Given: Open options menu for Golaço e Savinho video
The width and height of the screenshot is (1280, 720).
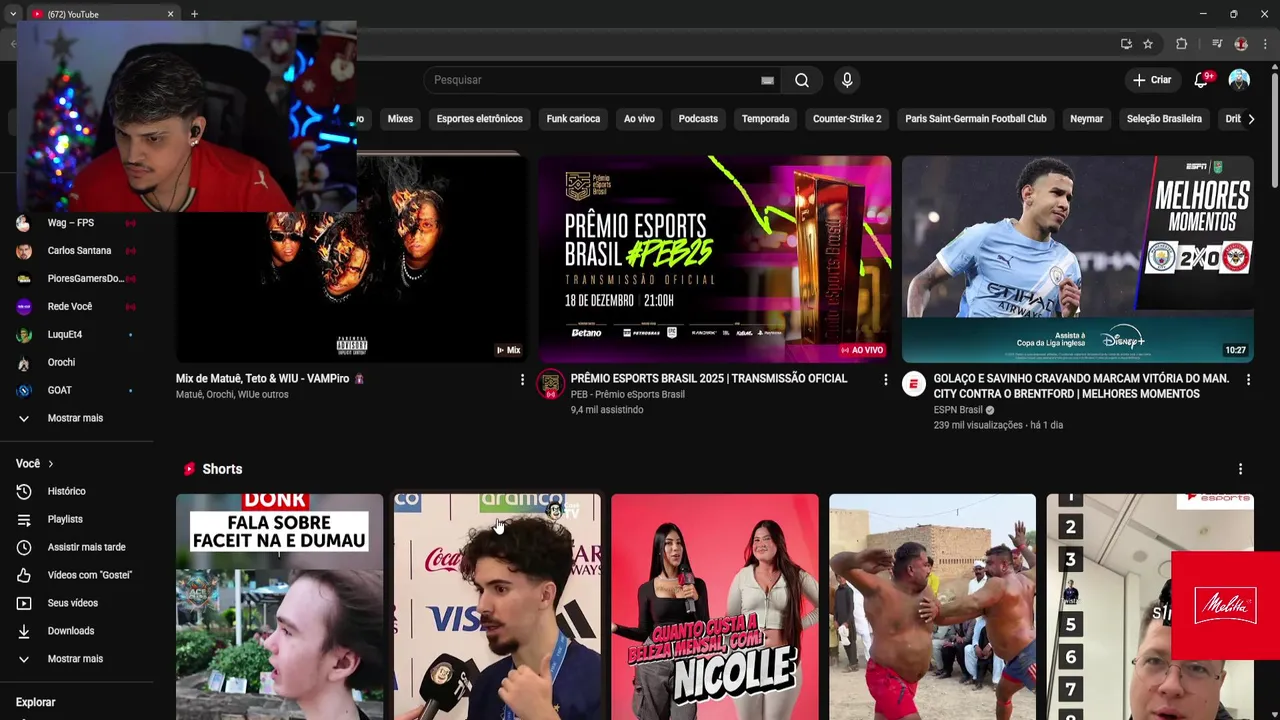Looking at the screenshot, I should 1248,380.
